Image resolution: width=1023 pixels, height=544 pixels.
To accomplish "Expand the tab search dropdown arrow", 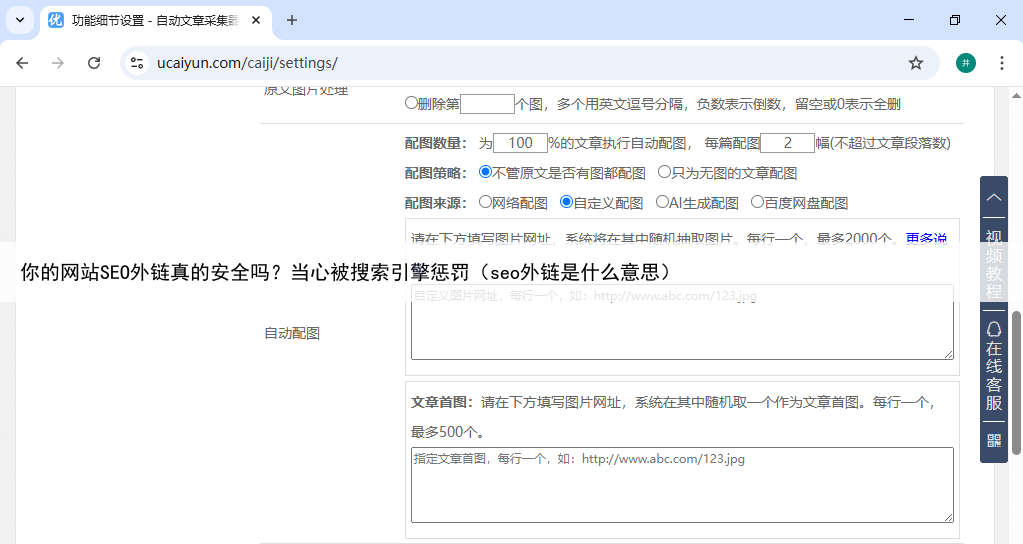I will [x=19, y=20].
